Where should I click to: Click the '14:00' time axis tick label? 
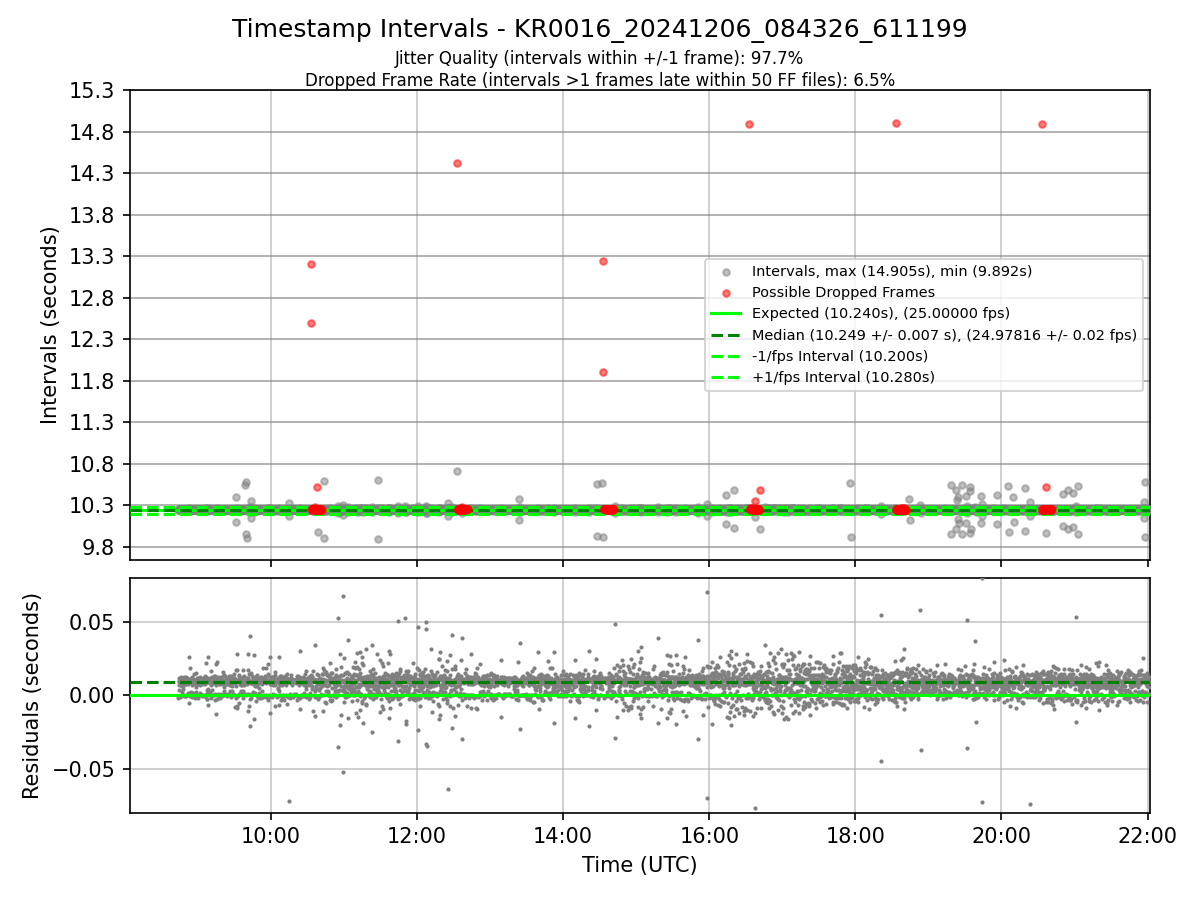click(563, 836)
